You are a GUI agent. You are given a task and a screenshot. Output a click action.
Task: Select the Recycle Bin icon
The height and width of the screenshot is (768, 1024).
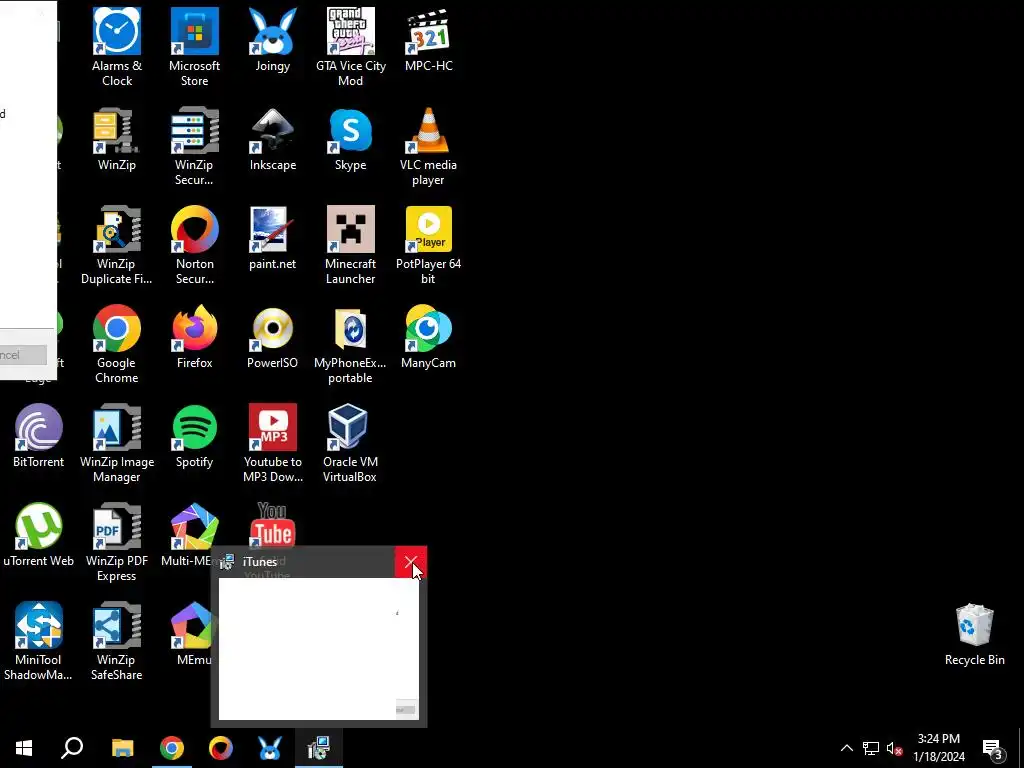coord(974,635)
